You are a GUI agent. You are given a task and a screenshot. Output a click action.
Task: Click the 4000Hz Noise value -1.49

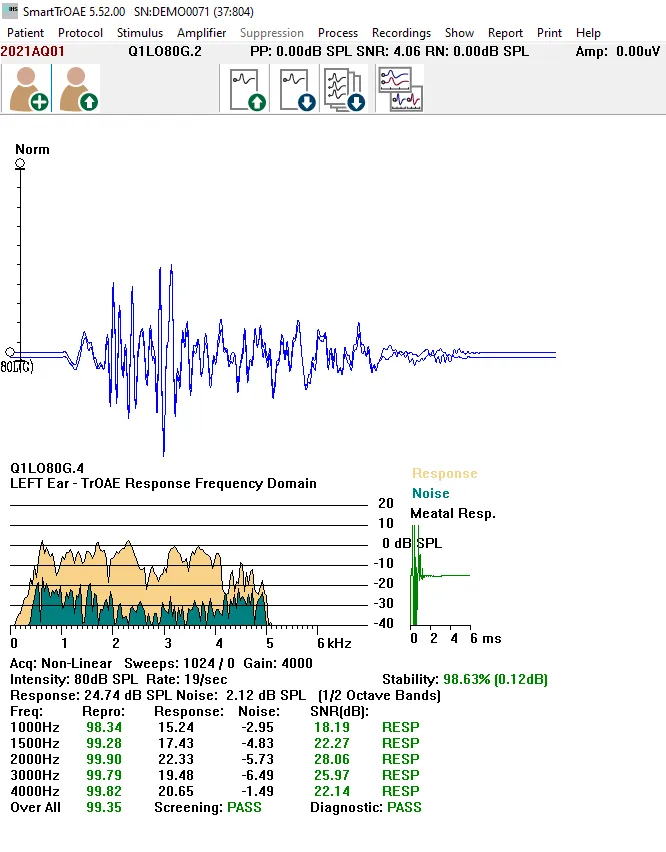[x=257, y=791]
